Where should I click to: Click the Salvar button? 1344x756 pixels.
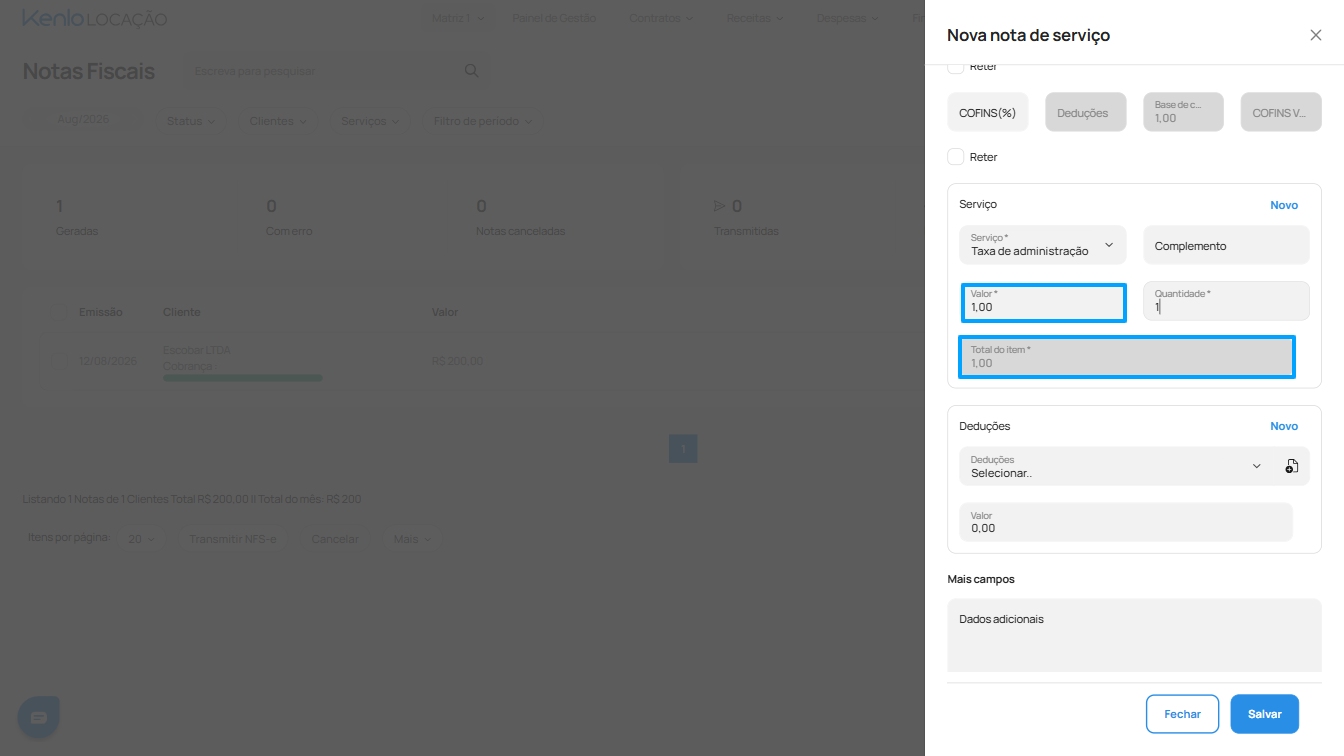coord(1265,714)
